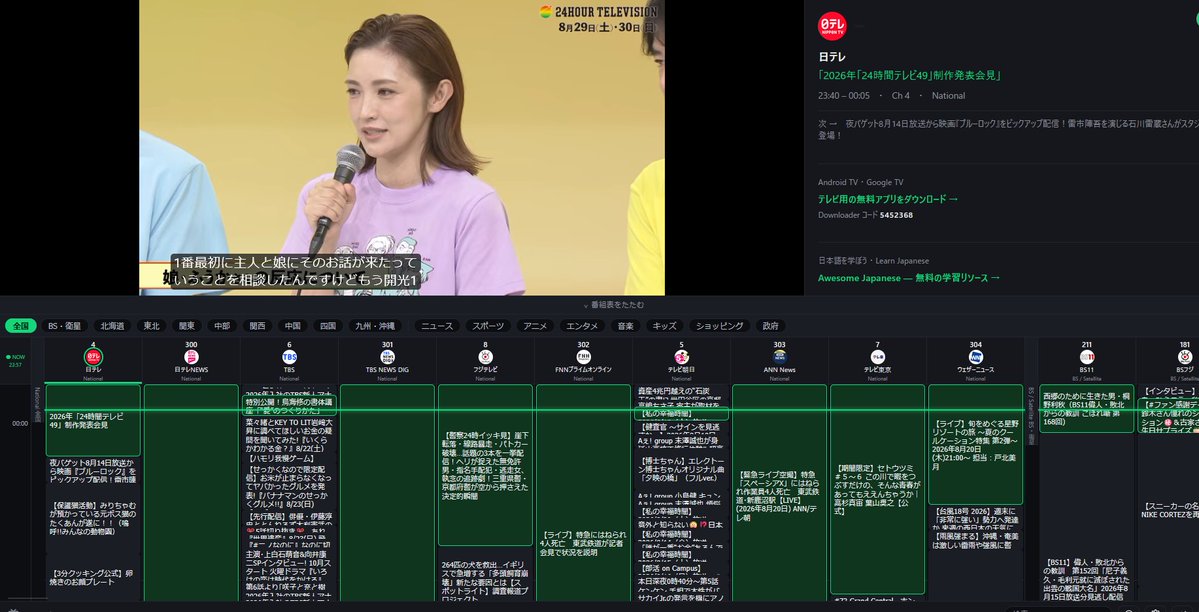Screen dimensions: 1199x612
Task: Open 夜バゲット8月14日放送 program entry
Action: [93, 470]
